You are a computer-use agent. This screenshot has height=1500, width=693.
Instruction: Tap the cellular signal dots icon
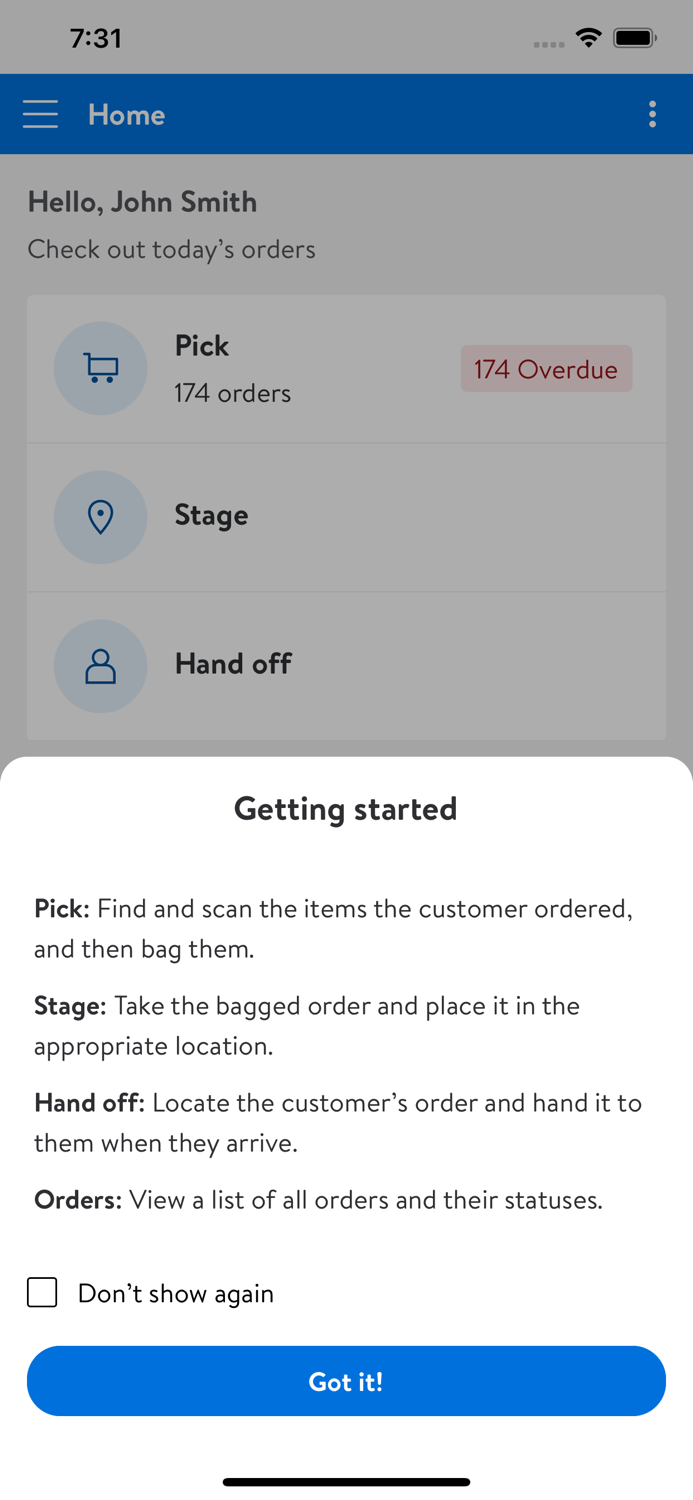[548, 43]
